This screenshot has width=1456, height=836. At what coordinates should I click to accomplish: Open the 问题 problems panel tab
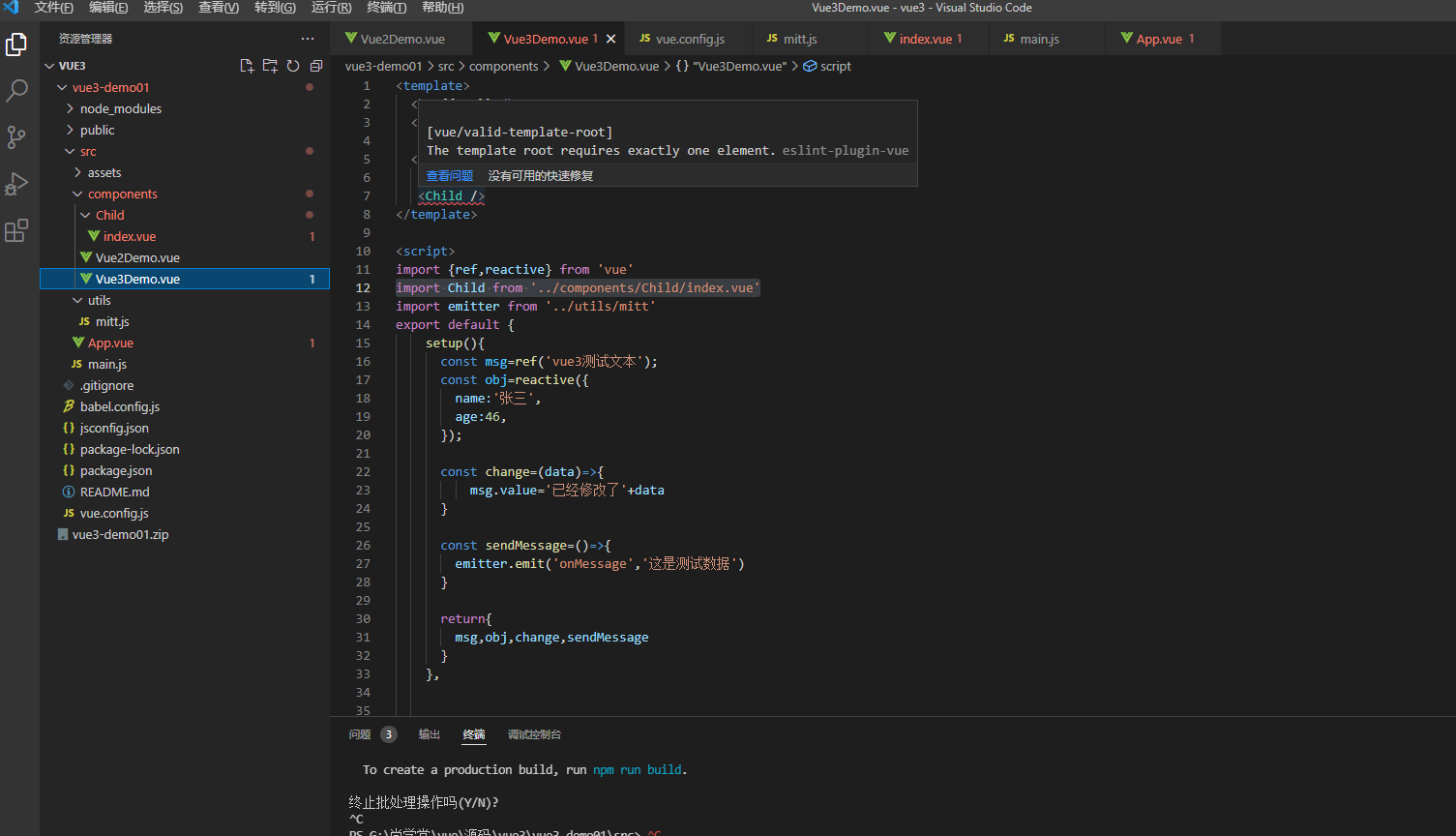[360, 734]
